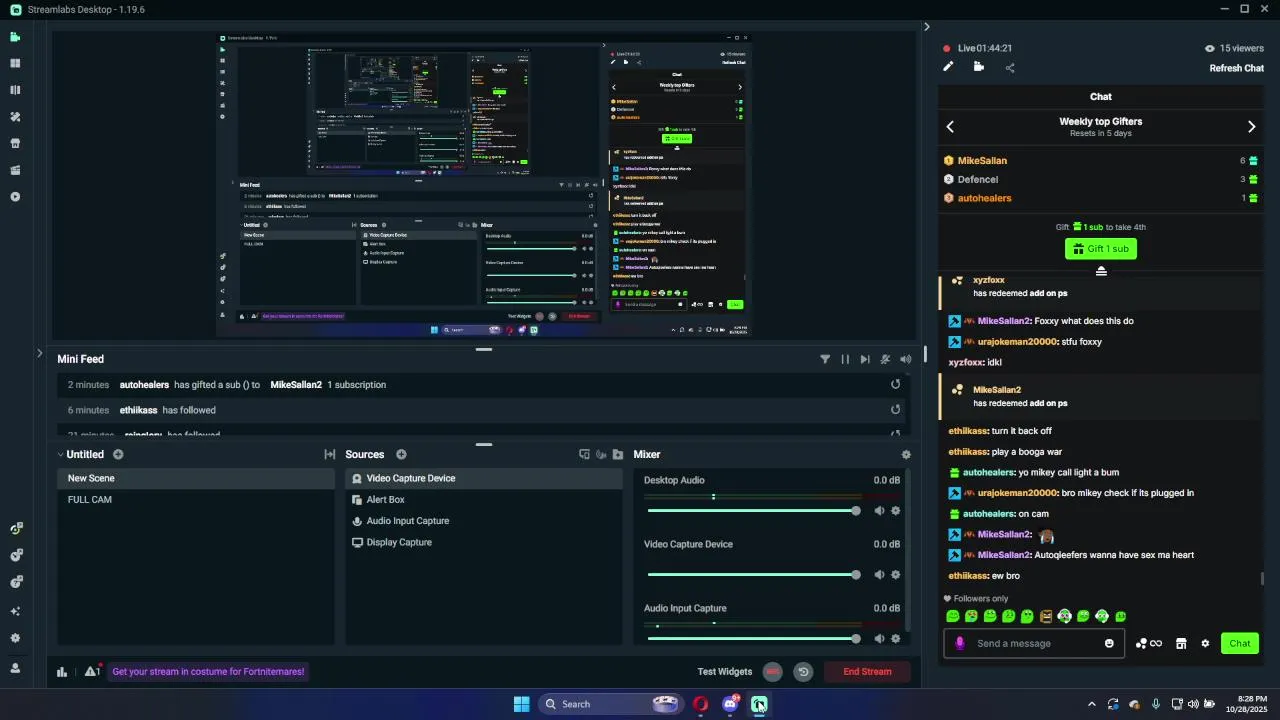Mute the Desktop Audio source
Screen dimensions: 1280x720
[879, 510]
